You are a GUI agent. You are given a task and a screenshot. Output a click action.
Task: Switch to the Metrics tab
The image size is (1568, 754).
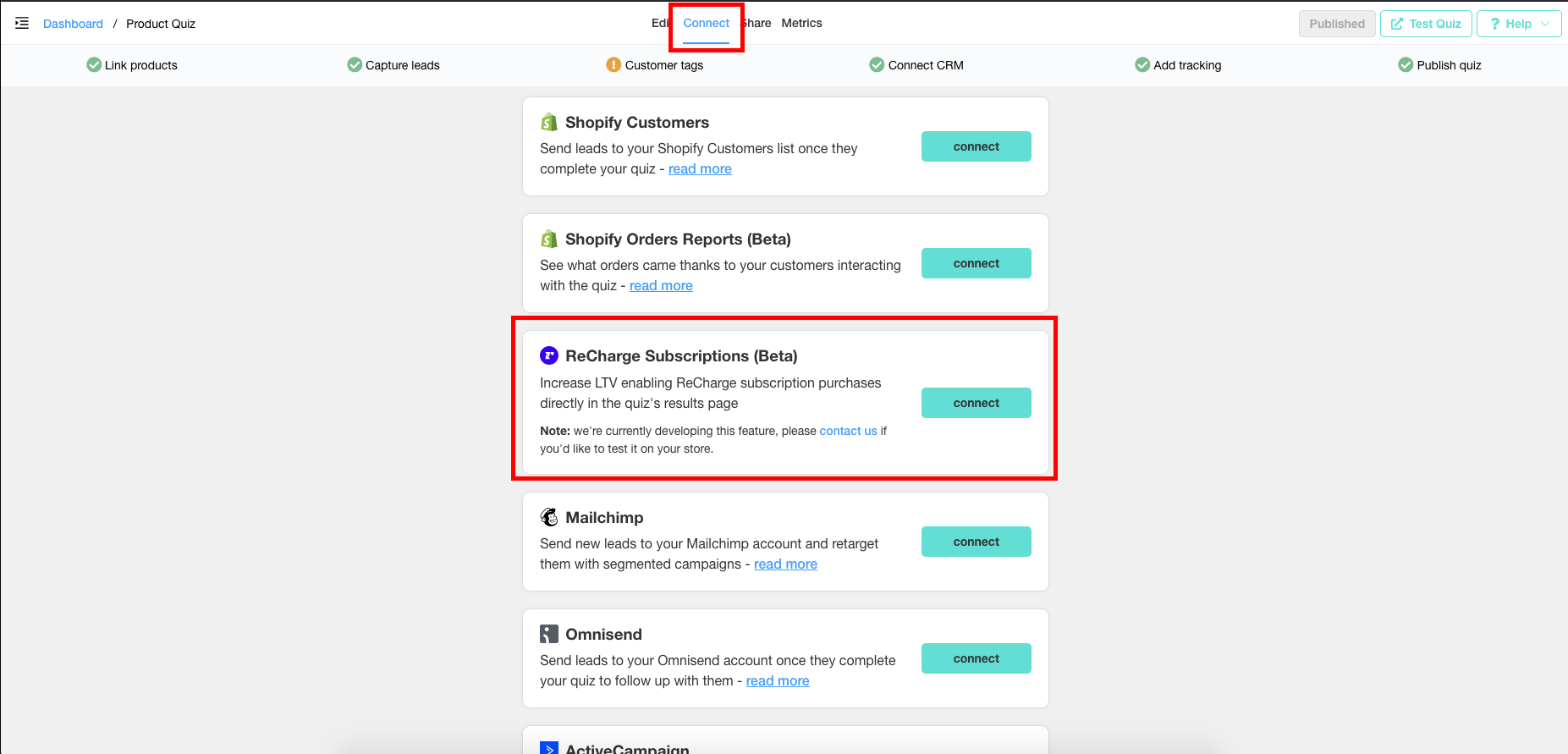(x=801, y=24)
